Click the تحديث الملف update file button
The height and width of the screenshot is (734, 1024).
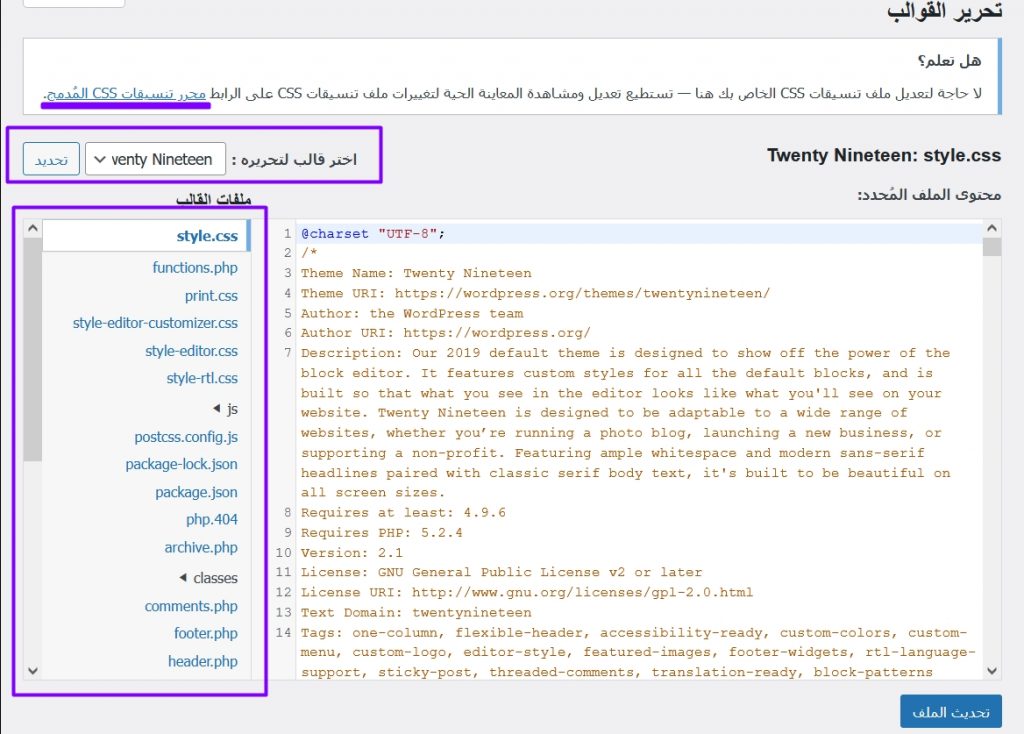click(951, 712)
